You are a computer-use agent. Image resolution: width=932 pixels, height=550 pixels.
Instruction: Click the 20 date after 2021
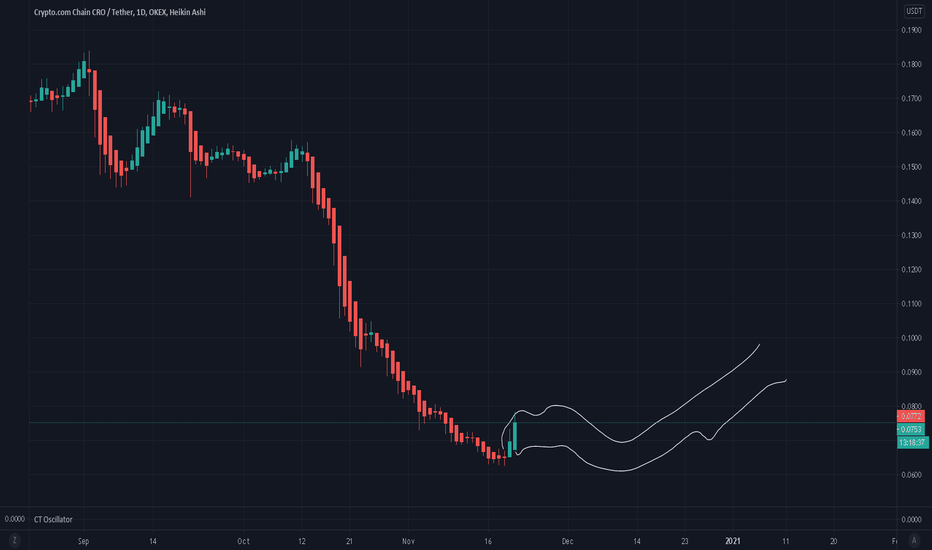(833, 541)
